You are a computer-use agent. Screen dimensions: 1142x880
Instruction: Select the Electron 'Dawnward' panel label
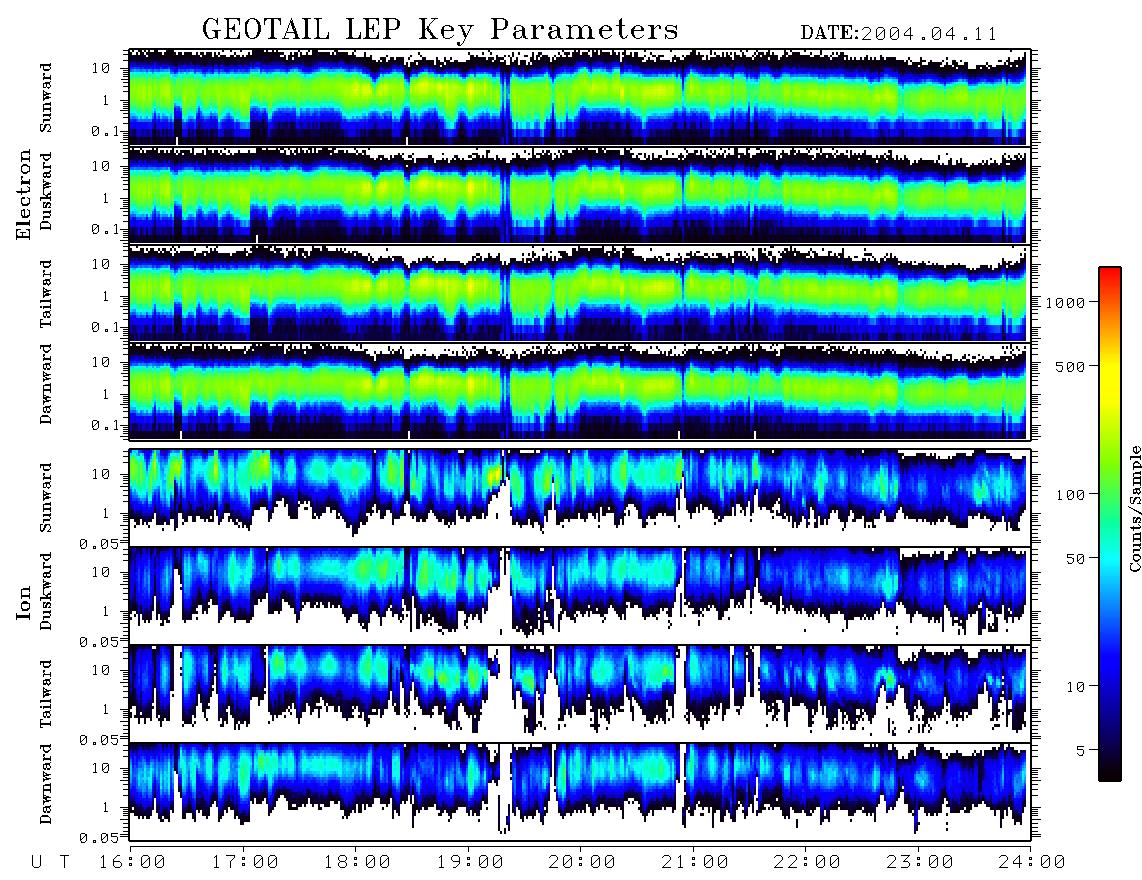[x=46, y=384]
